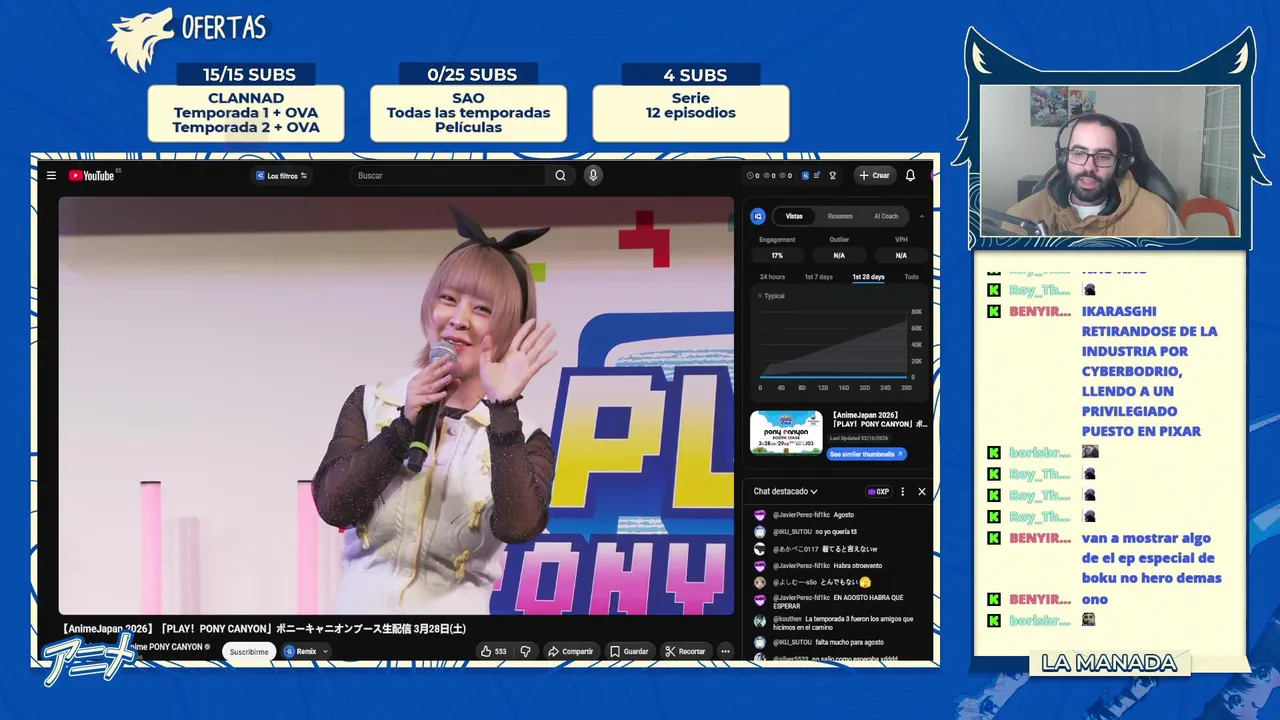Expand the Chat destacado dropdown
The image size is (1280, 720).
click(x=785, y=492)
